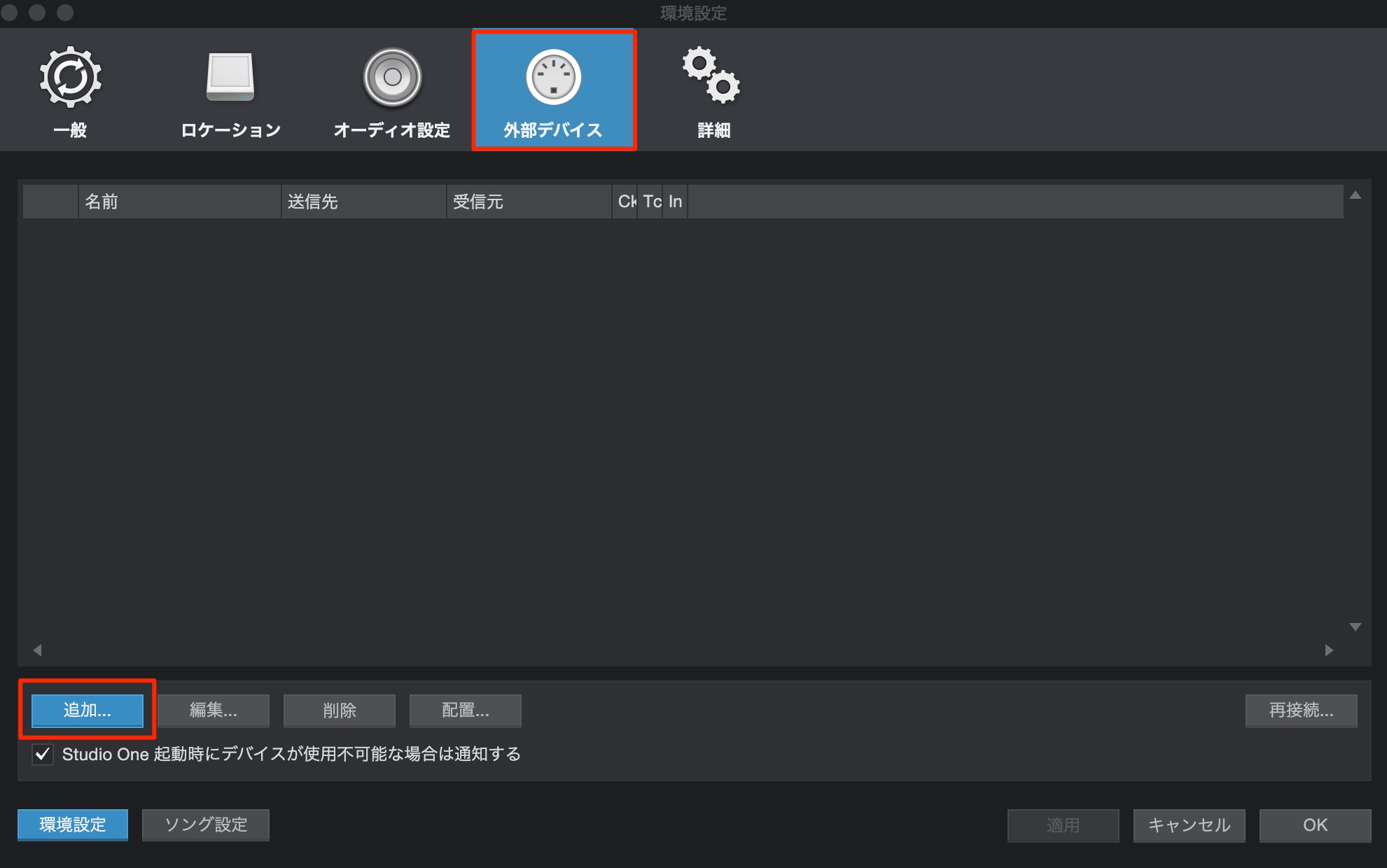Close the 環境設定 window
The height and width of the screenshot is (868, 1387).
9,13
